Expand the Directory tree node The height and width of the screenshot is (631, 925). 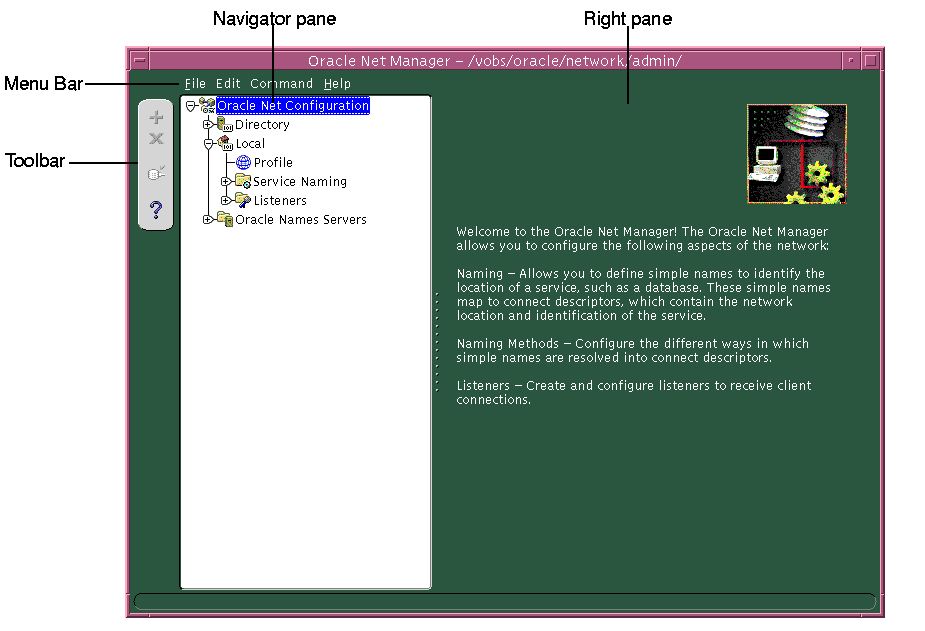(209, 124)
